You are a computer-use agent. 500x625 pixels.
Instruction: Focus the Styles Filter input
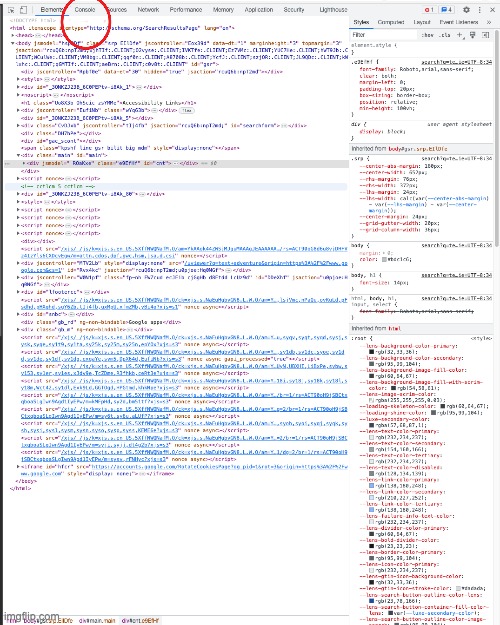pyautogui.click(x=383, y=35)
